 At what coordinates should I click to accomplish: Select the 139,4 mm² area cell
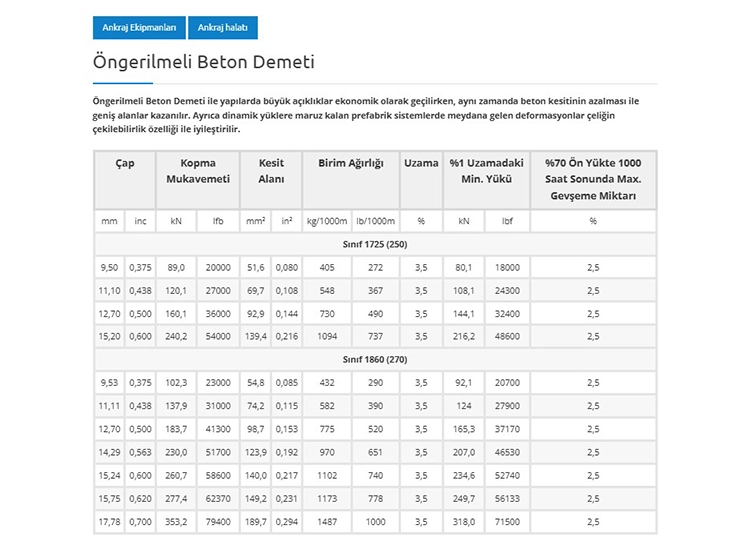(256, 336)
